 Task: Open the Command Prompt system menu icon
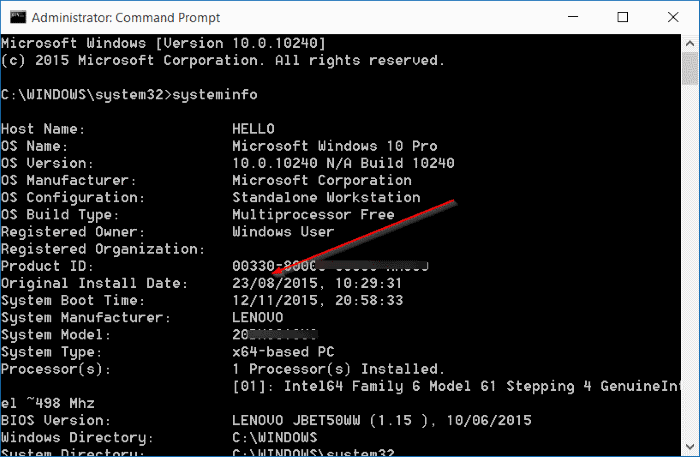pyautogui.click(x=18, y=17)
